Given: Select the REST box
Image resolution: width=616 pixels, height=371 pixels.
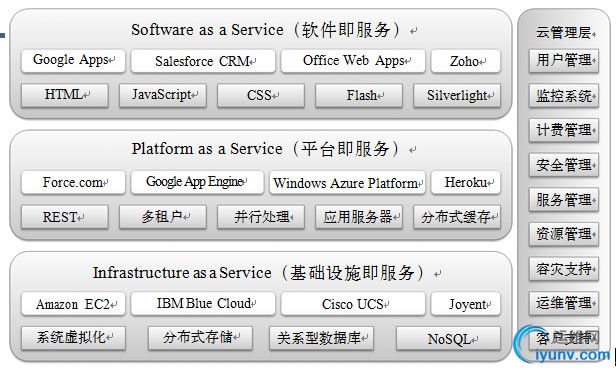Looking at the screenshot, I should coord(65,217).
